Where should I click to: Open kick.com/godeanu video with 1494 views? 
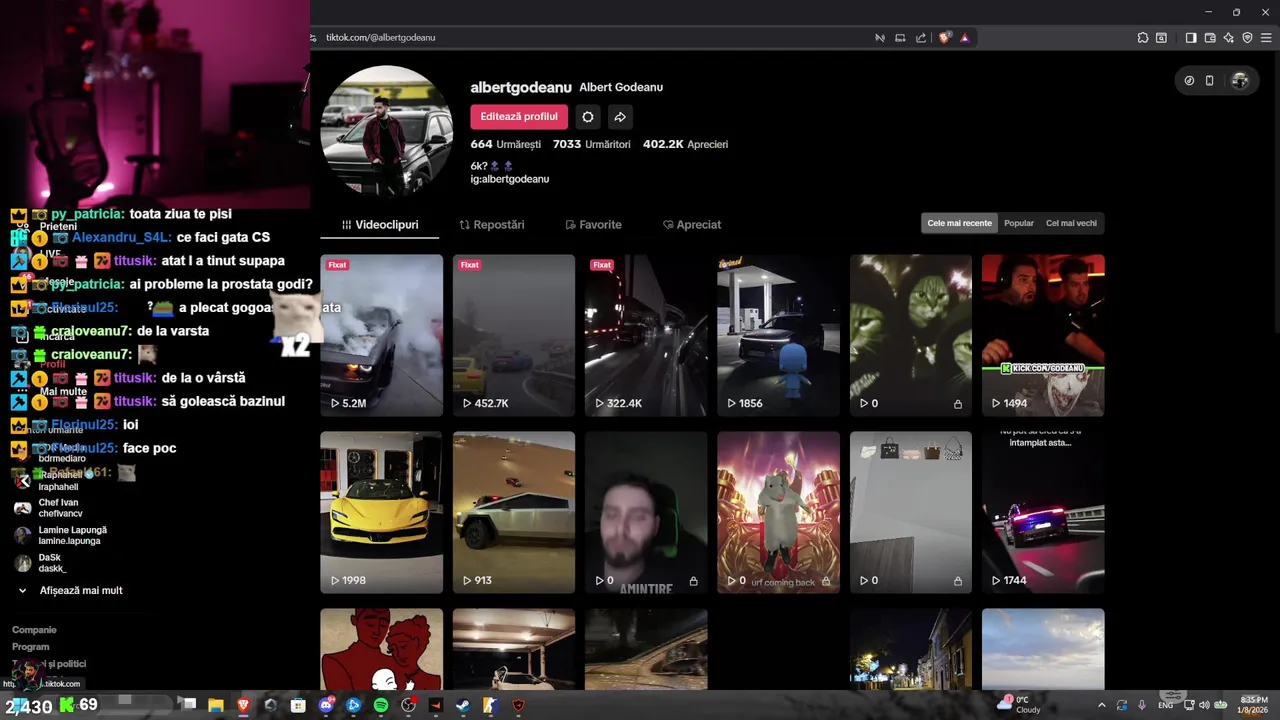1043,335
